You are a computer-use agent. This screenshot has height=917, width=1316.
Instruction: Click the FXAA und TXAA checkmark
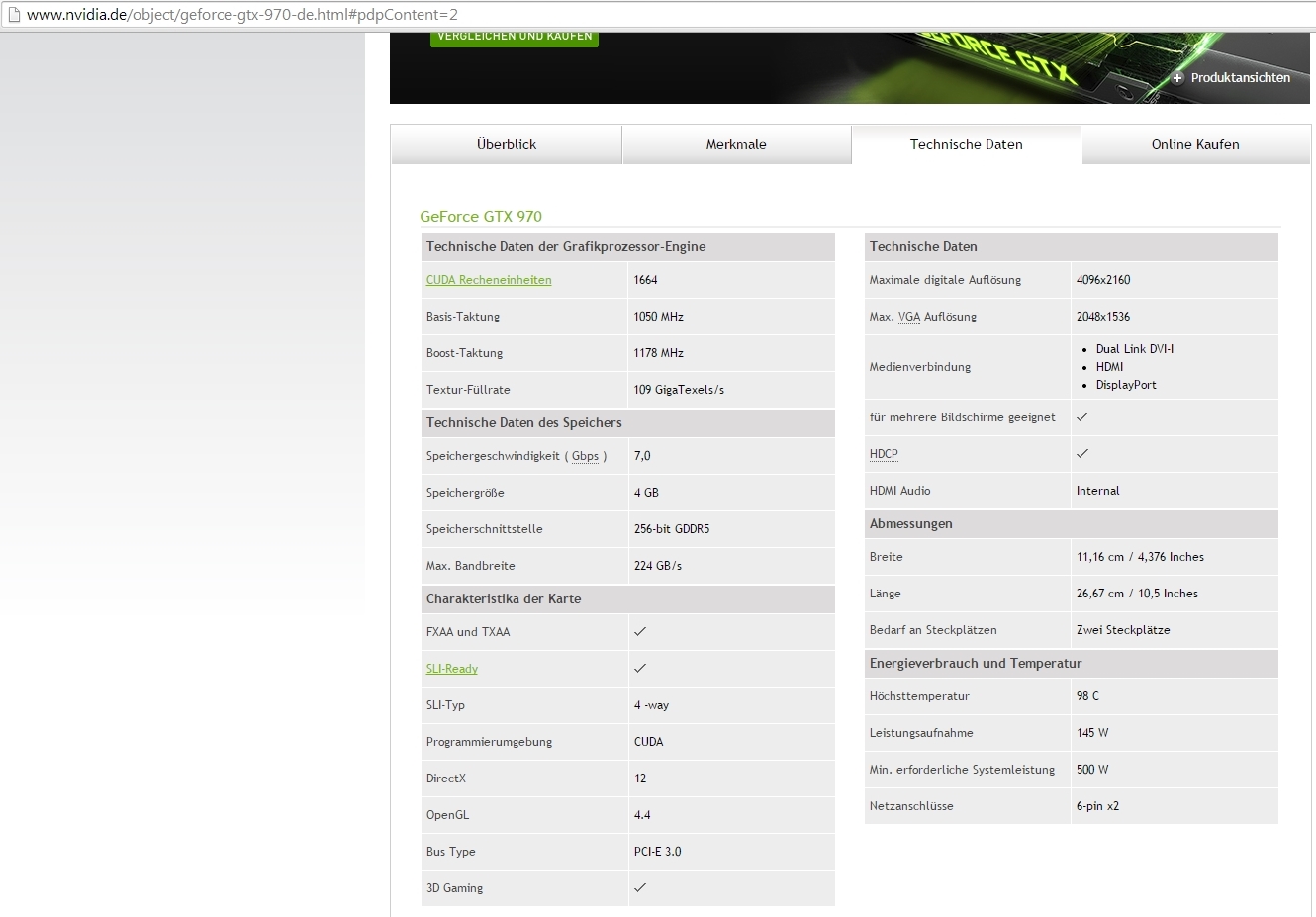pos(640,631)
